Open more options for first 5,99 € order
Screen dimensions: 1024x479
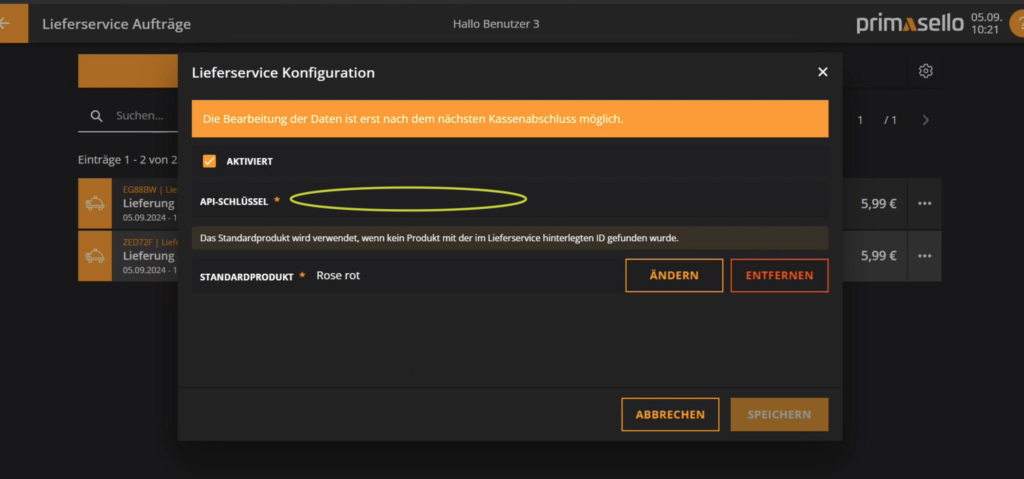coord(924,203)
